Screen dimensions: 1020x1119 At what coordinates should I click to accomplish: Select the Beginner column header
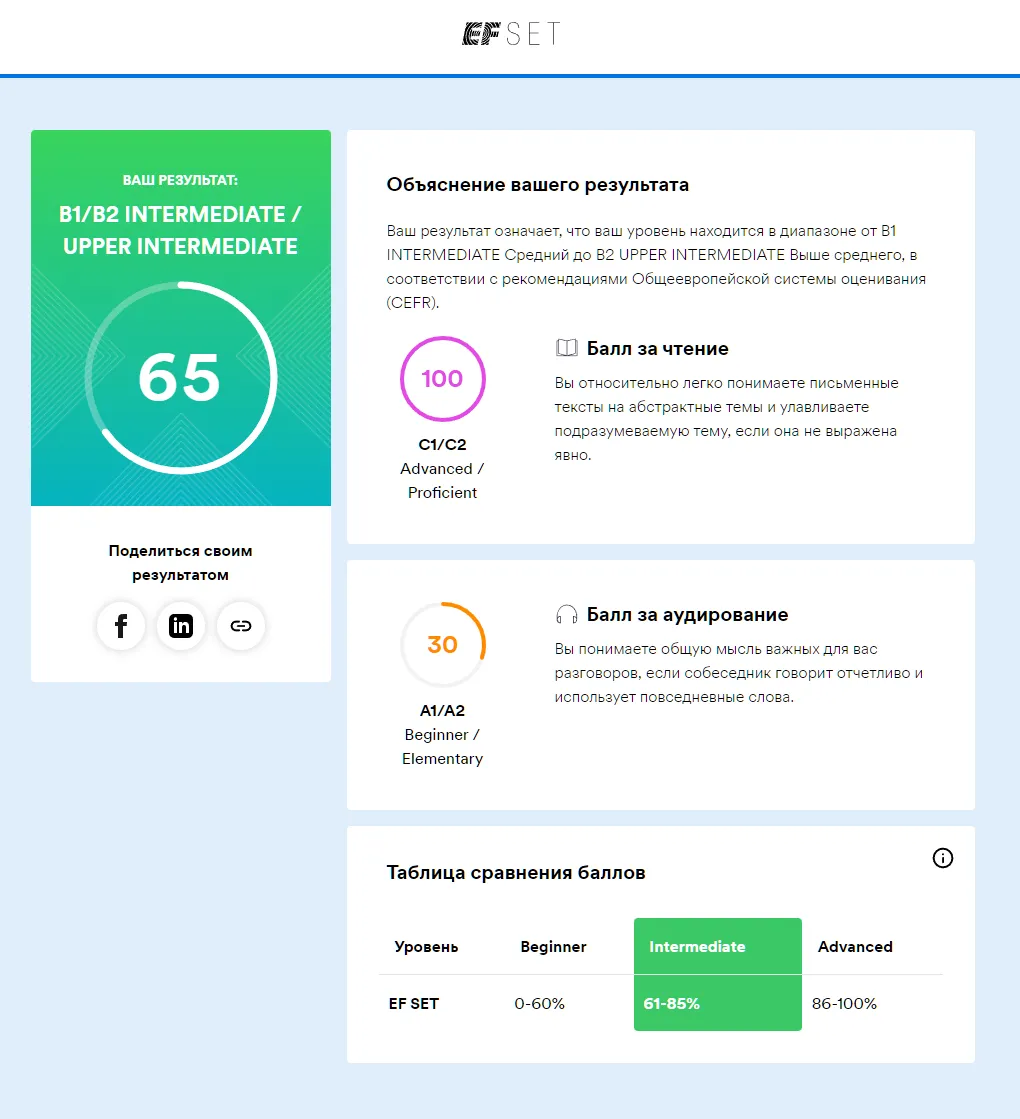point(553,946)
